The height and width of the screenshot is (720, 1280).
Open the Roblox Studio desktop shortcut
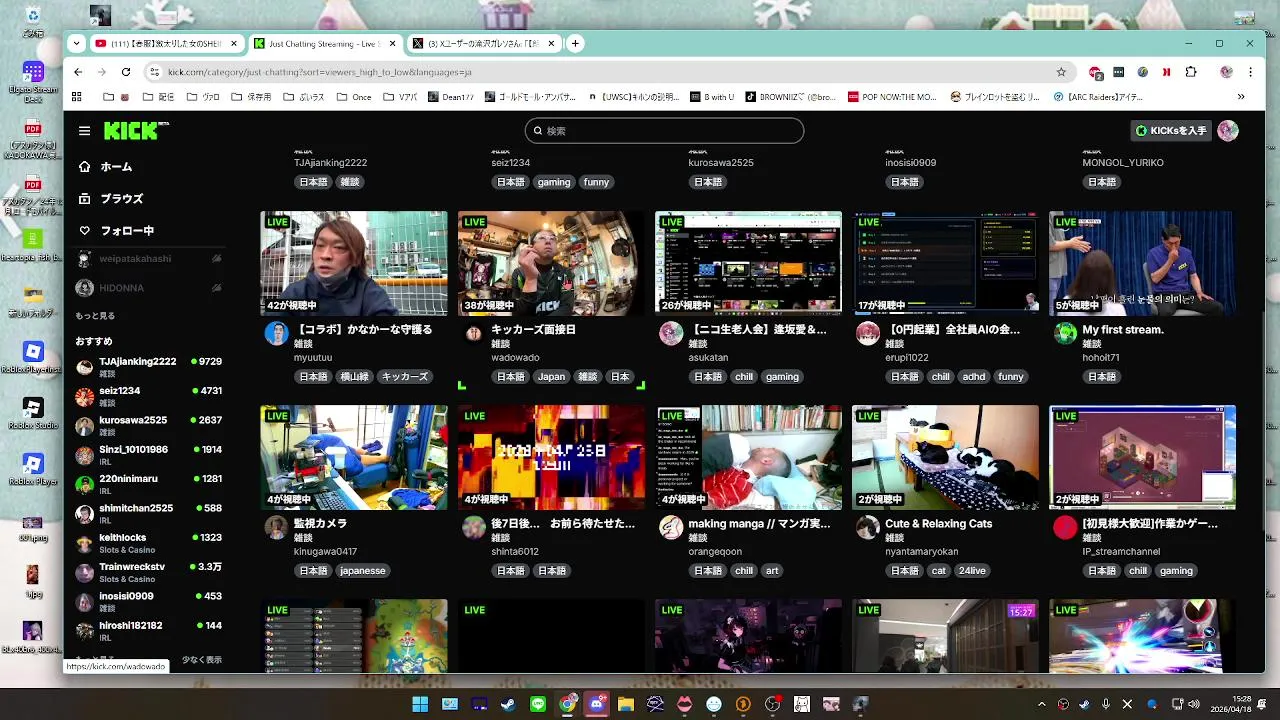coord(33,414)
